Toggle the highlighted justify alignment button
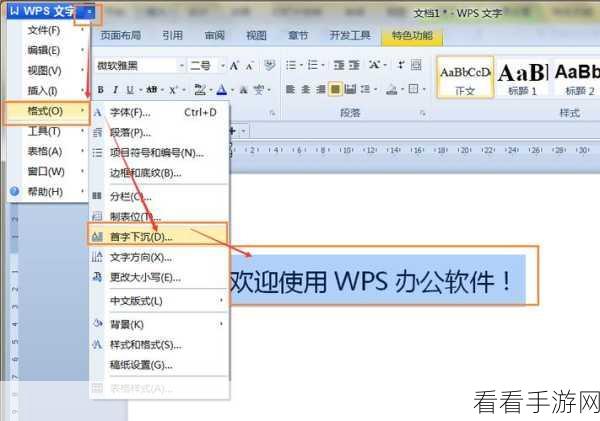The height and width of the screenshot is (421, 600). pyautogui.click(x=335, y=90)
